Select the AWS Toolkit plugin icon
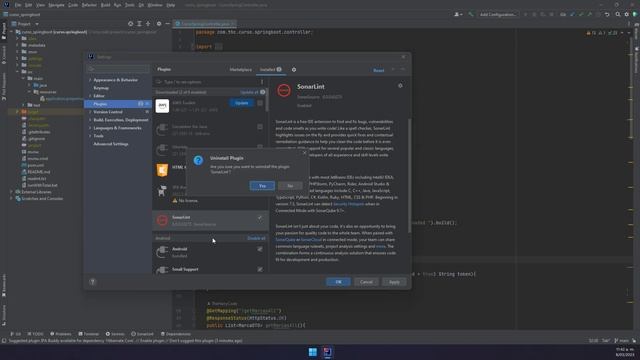 pyautogui.click(x=162, y=106)
